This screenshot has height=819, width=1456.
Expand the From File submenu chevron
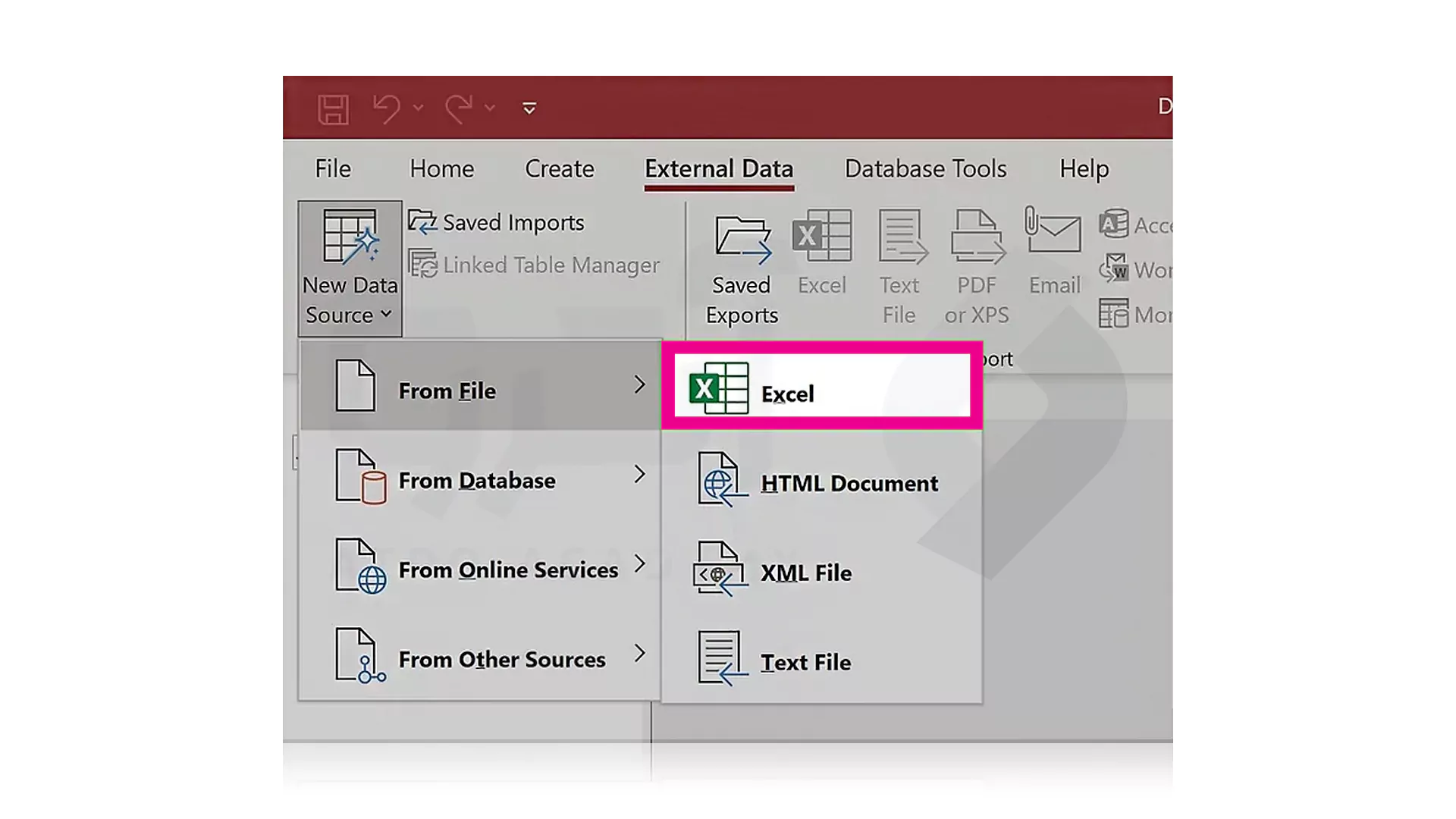pyautogui.click(x=639, y=385)
